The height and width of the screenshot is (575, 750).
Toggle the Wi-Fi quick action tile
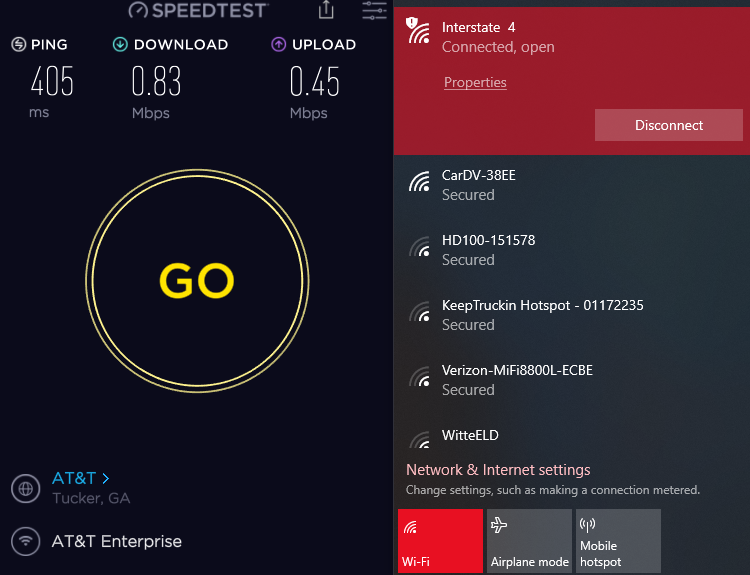click(x=441, y=541)
